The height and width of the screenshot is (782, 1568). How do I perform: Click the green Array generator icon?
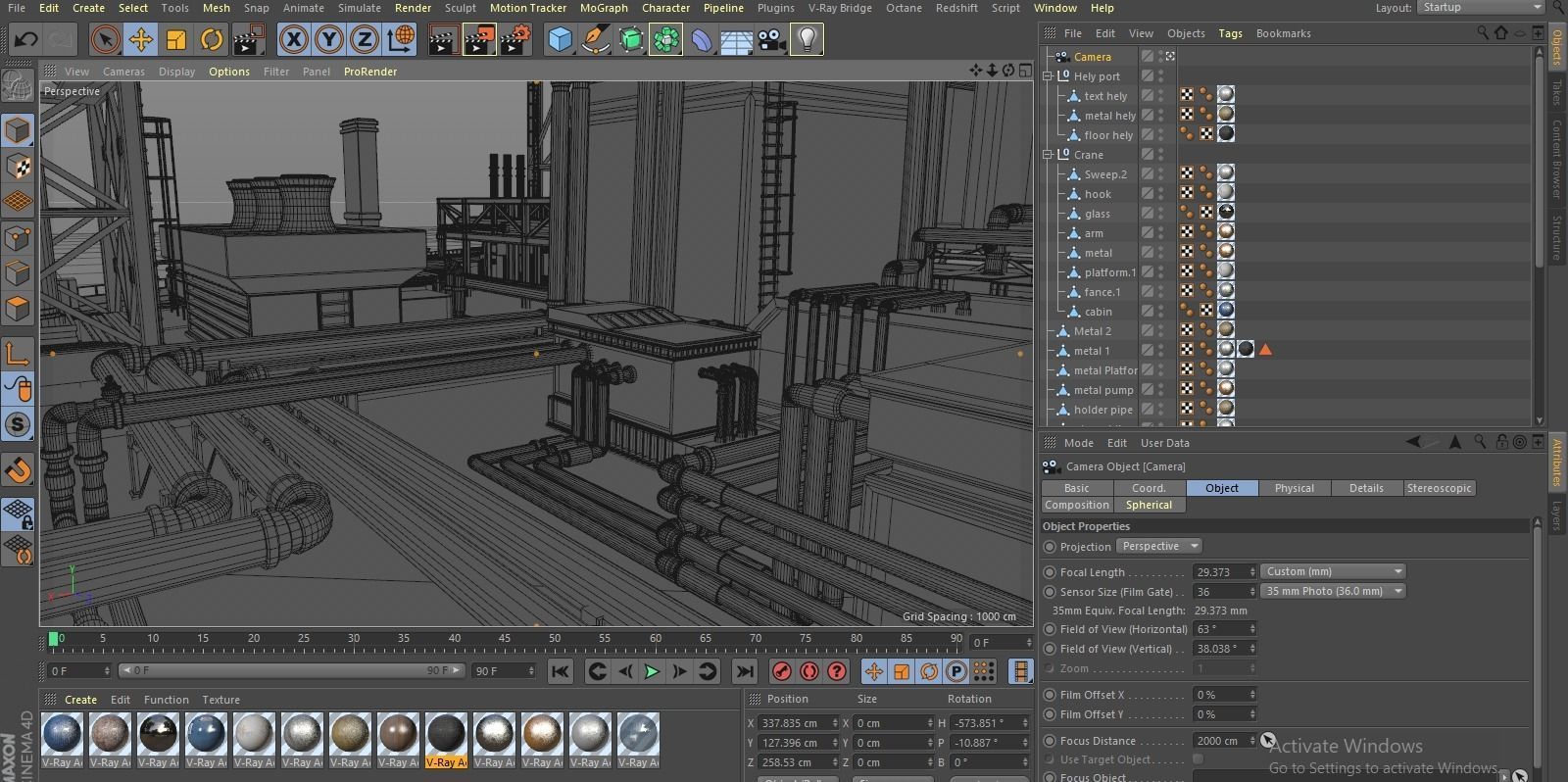pyautogui.click(x=631, y=40)
